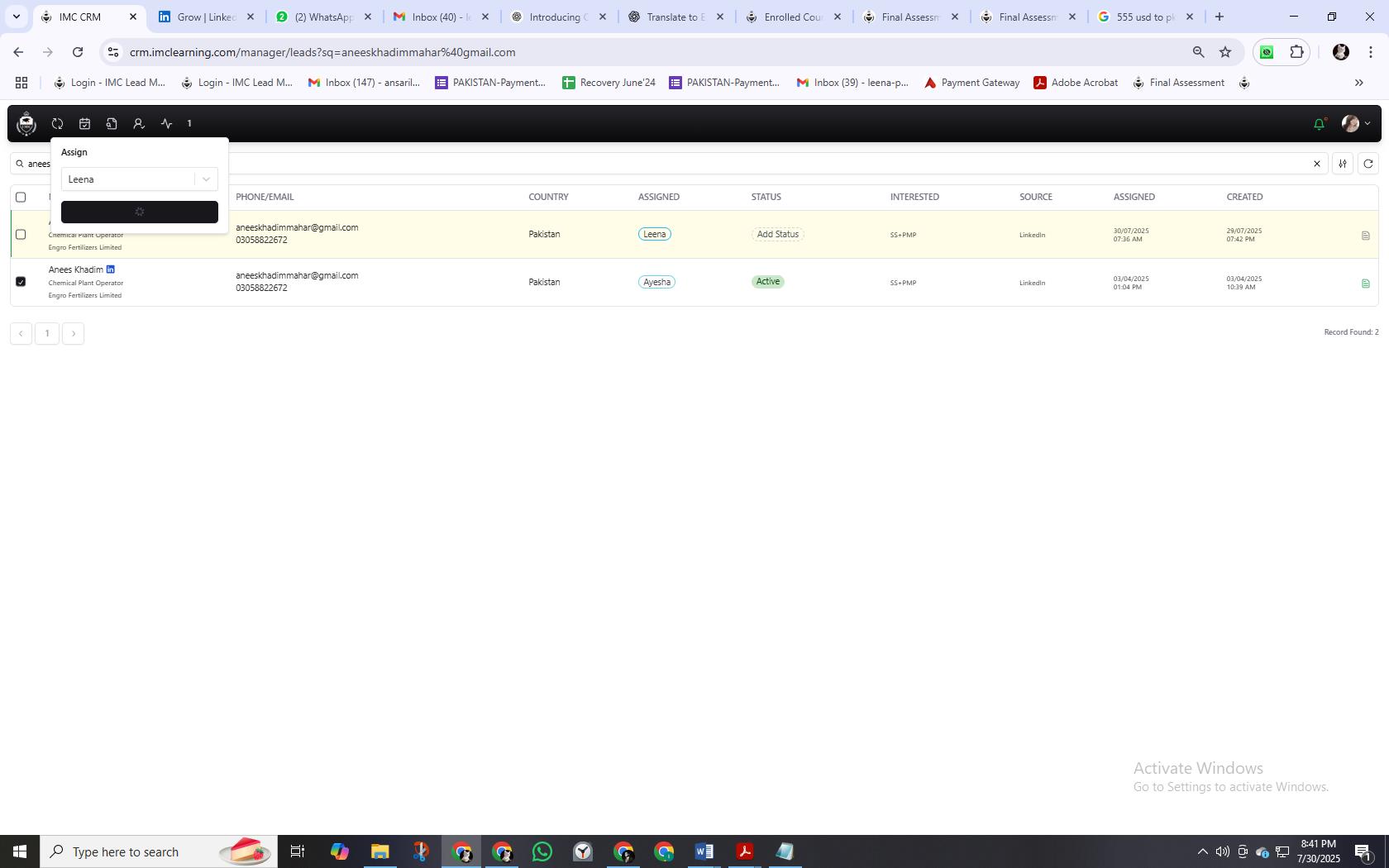Click the Ayesha assigned tag
This screenshot has width=1389, height=868.
coord(656,282)
